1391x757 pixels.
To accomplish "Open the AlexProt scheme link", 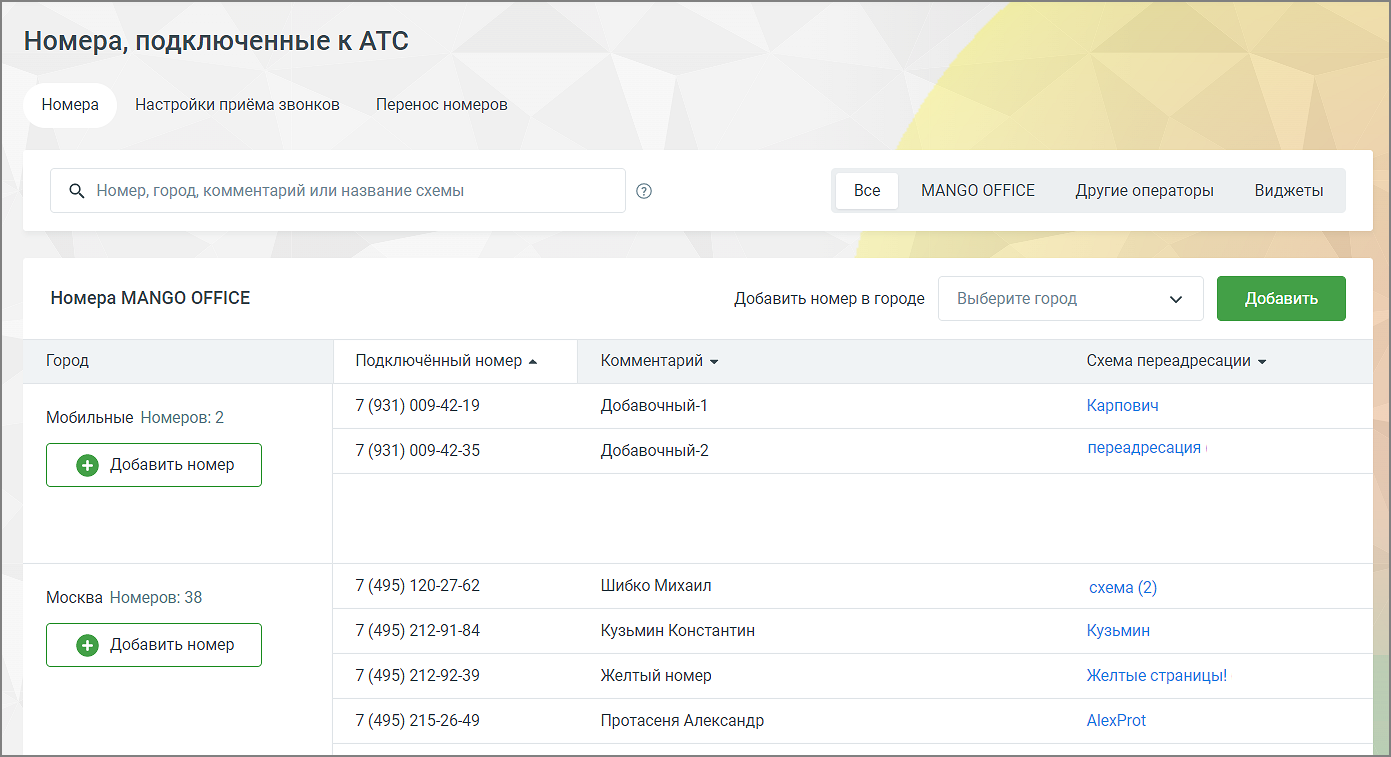I will click(x=1116, y=721).
